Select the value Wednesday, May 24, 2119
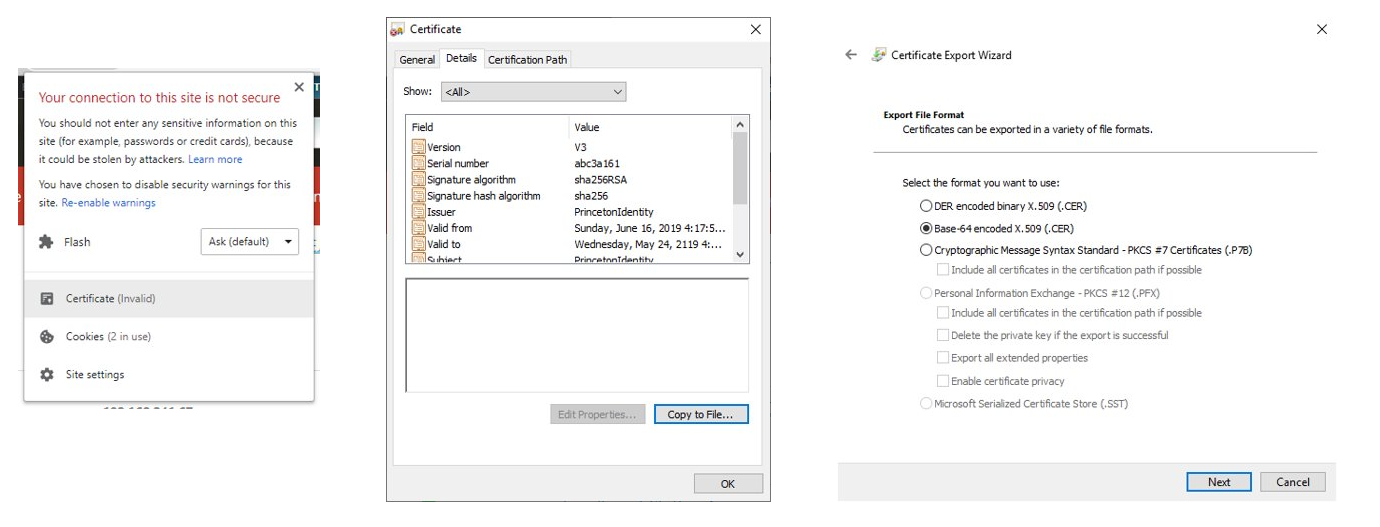This screenshot has width=1380, height=527. pyautogui.click(x=648, y=244)
